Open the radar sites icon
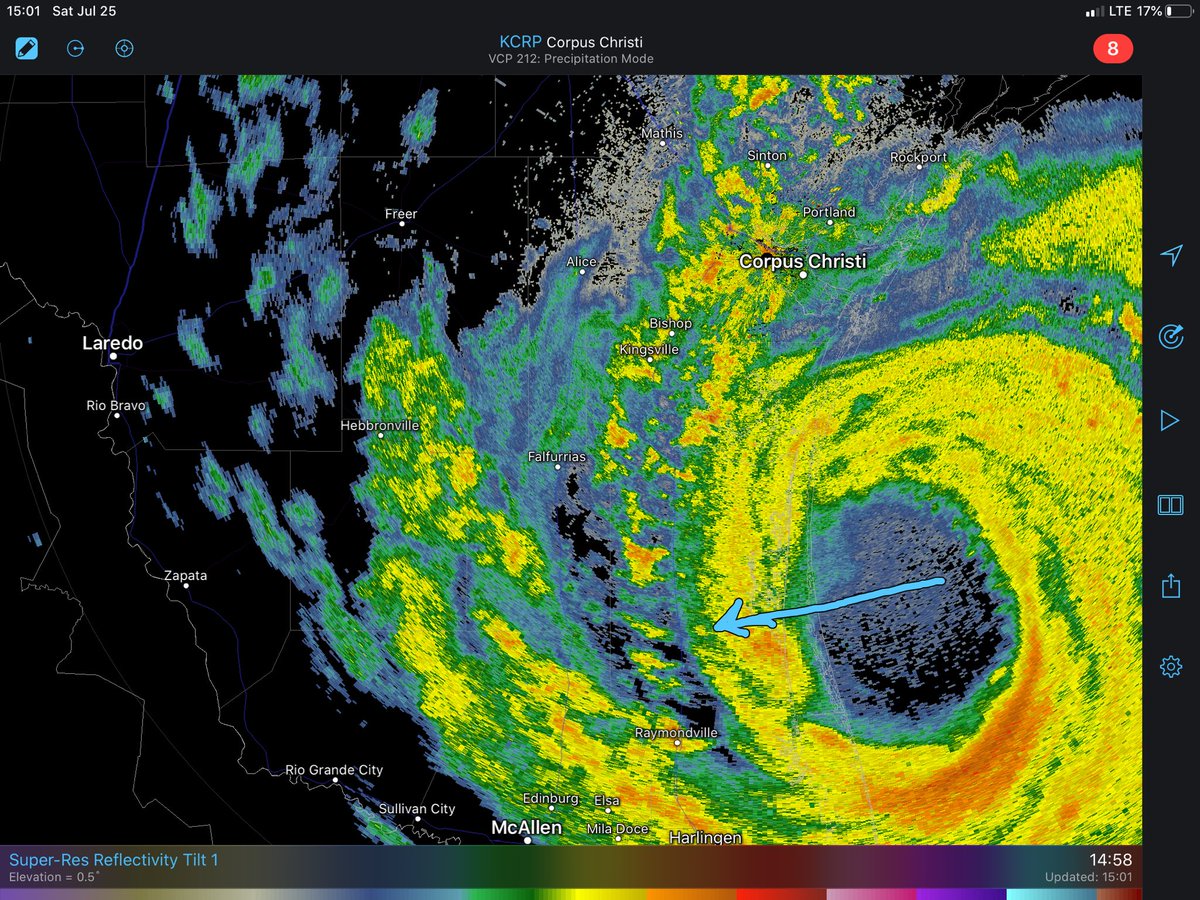The width and height of the screenshot is (1200, 900). pyautogui.click(x=1171, y=337)
